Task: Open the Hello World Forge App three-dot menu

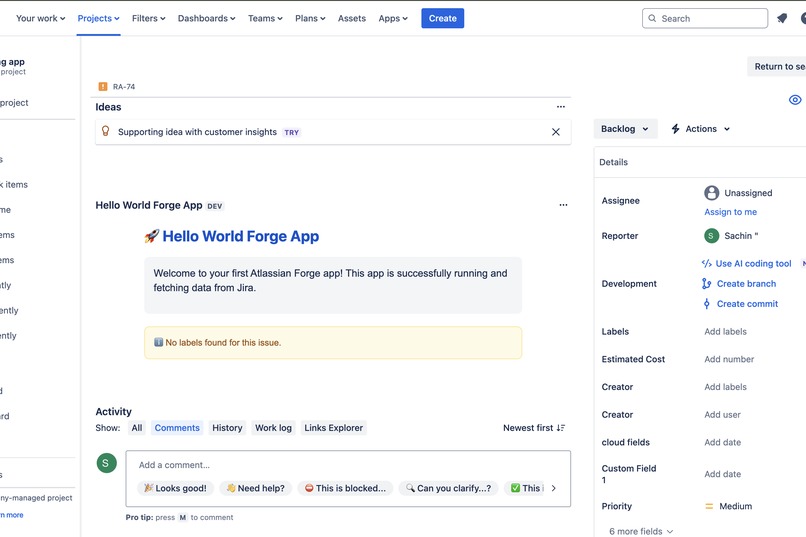Action: click(563, 205)
